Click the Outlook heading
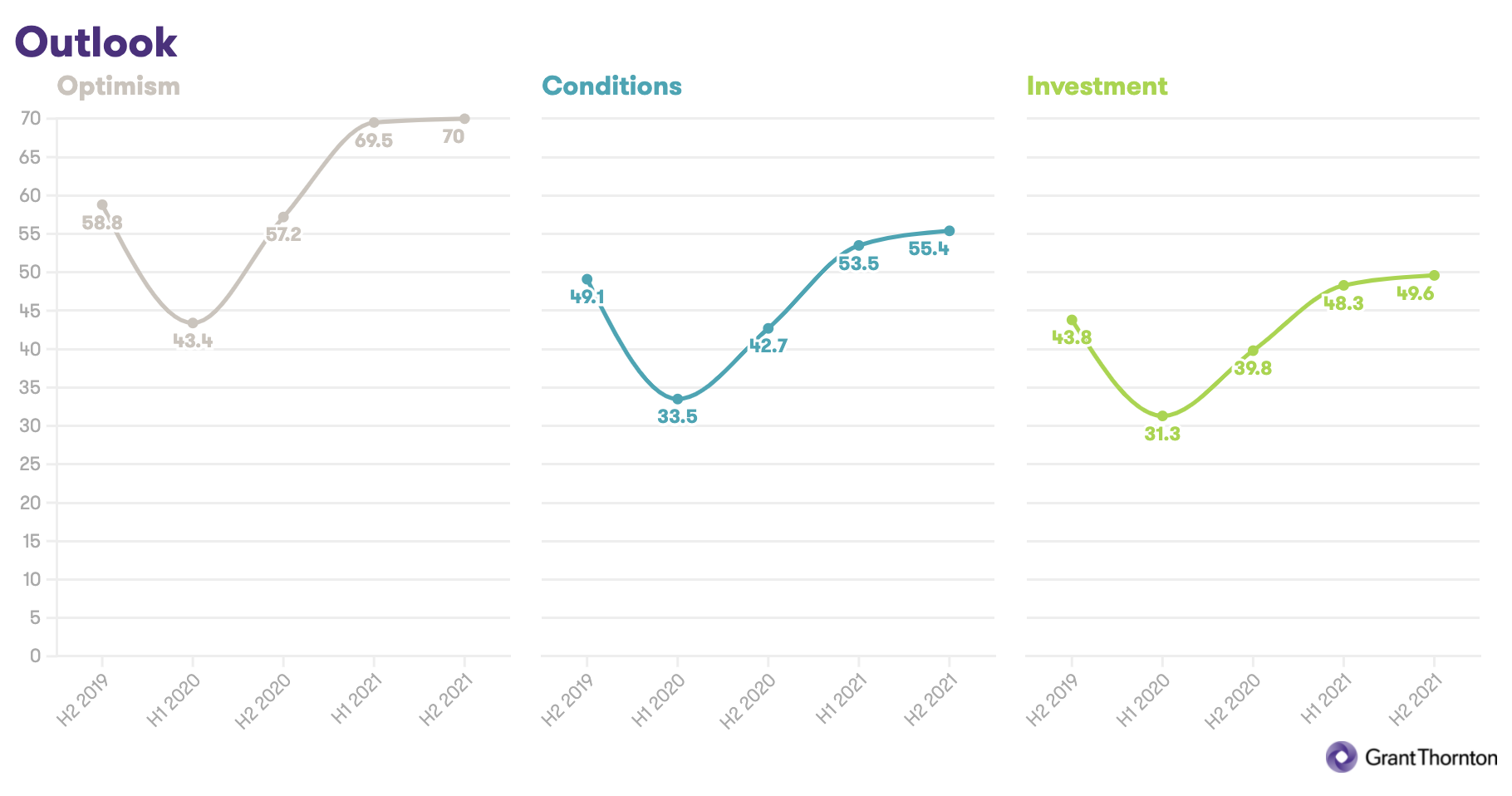 pyautogui.click(x=96, y=42)
